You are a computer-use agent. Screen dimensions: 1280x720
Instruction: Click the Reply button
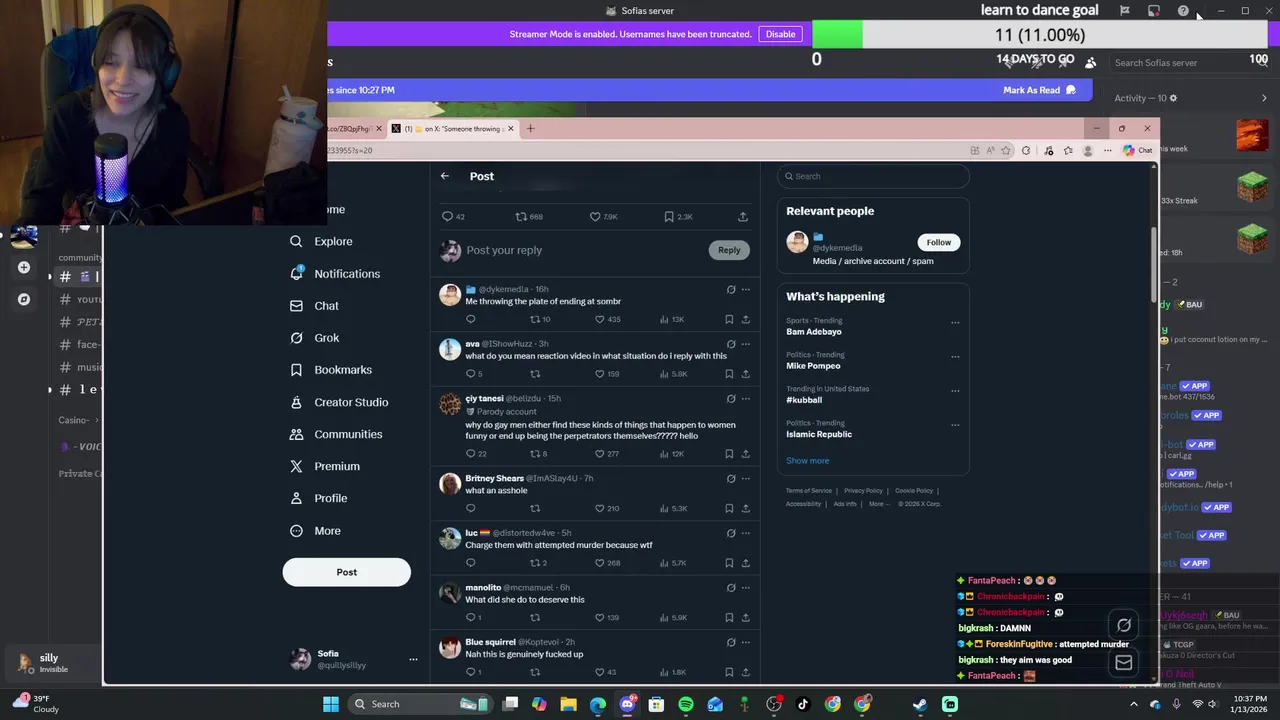point(729,250)
